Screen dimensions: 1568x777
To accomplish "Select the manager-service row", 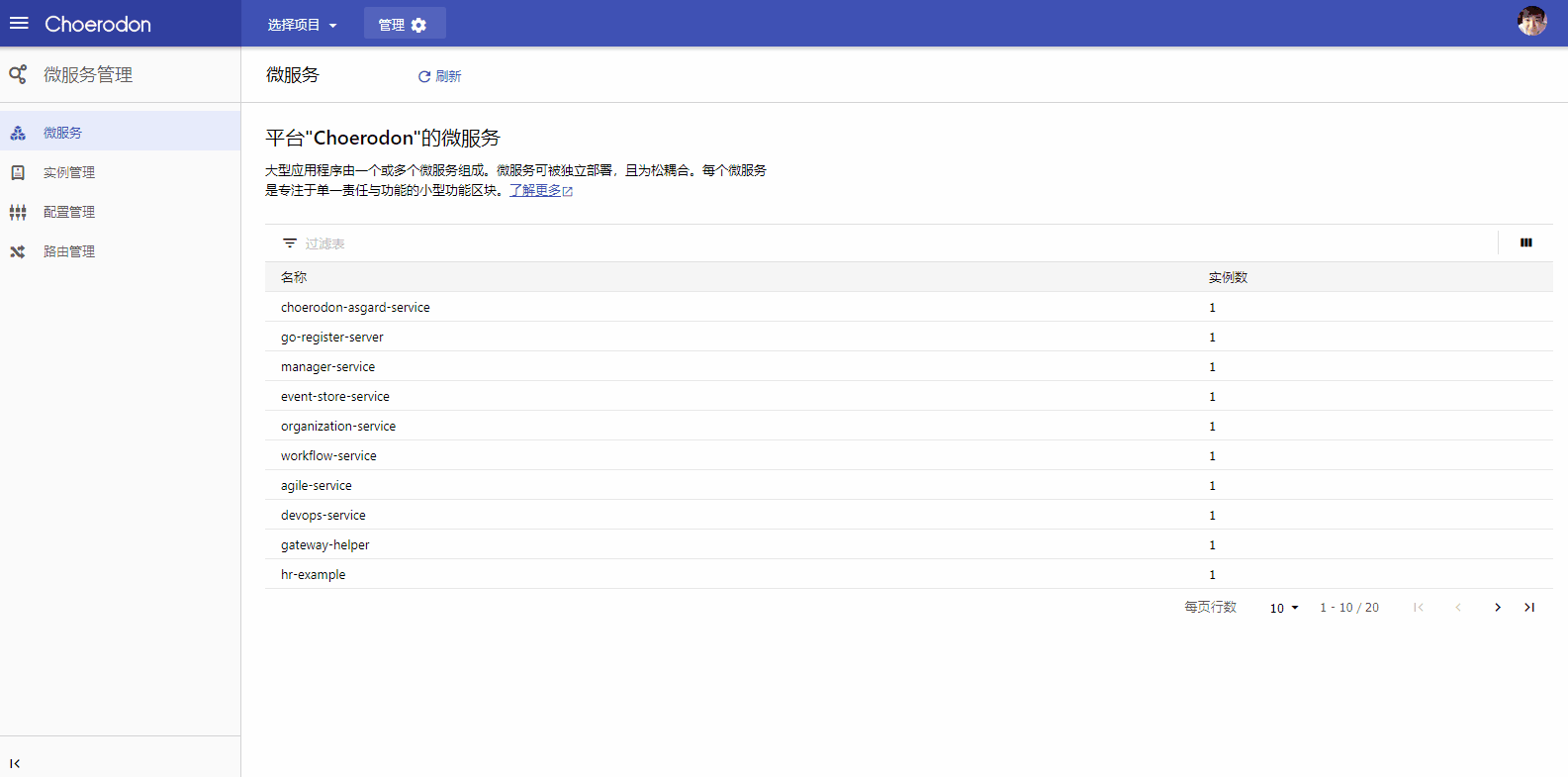I will pyautogui.click(x=909, y=366).
